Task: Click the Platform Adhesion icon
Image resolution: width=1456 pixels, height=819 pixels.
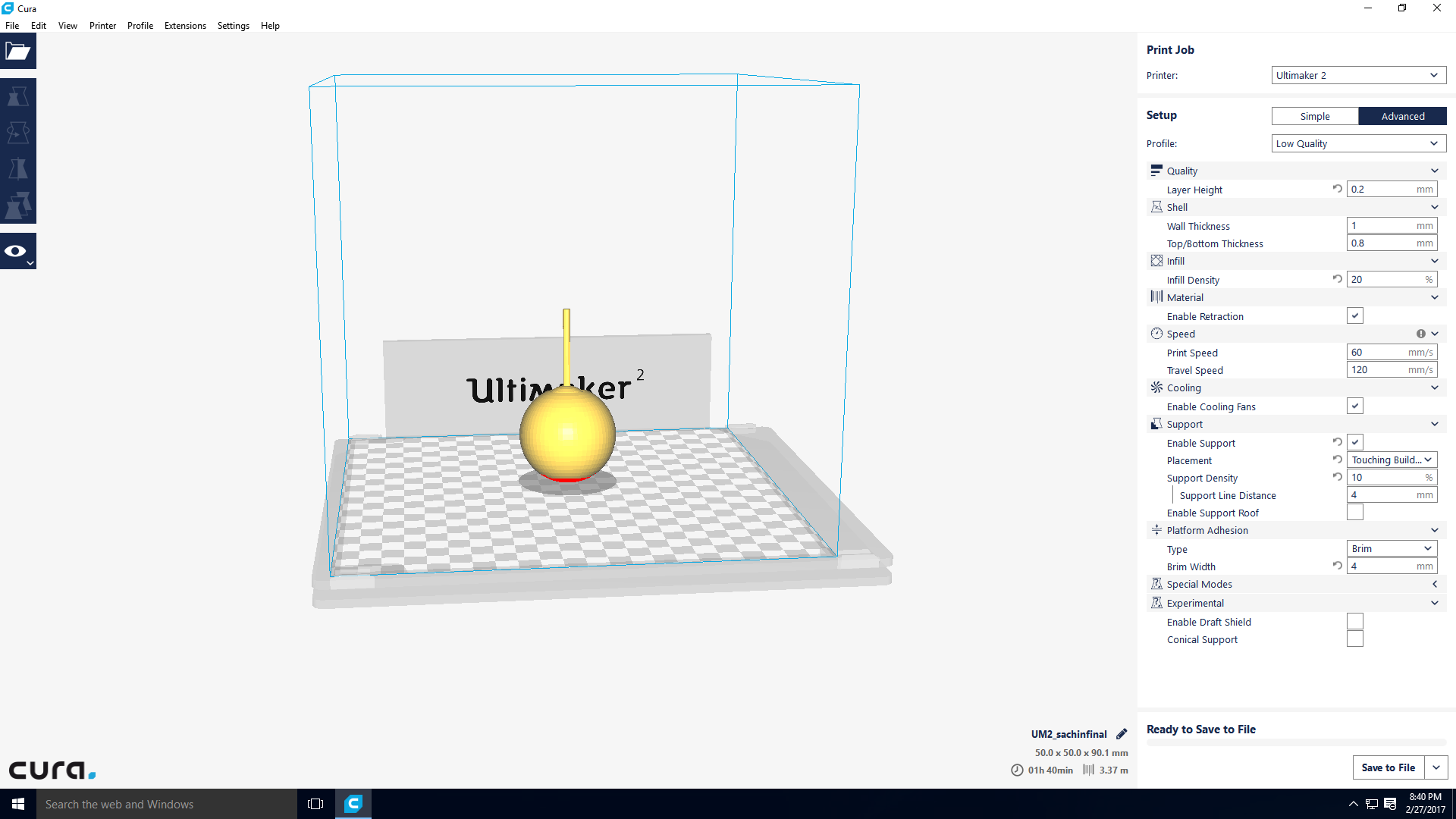Action: pos(1156,530)
